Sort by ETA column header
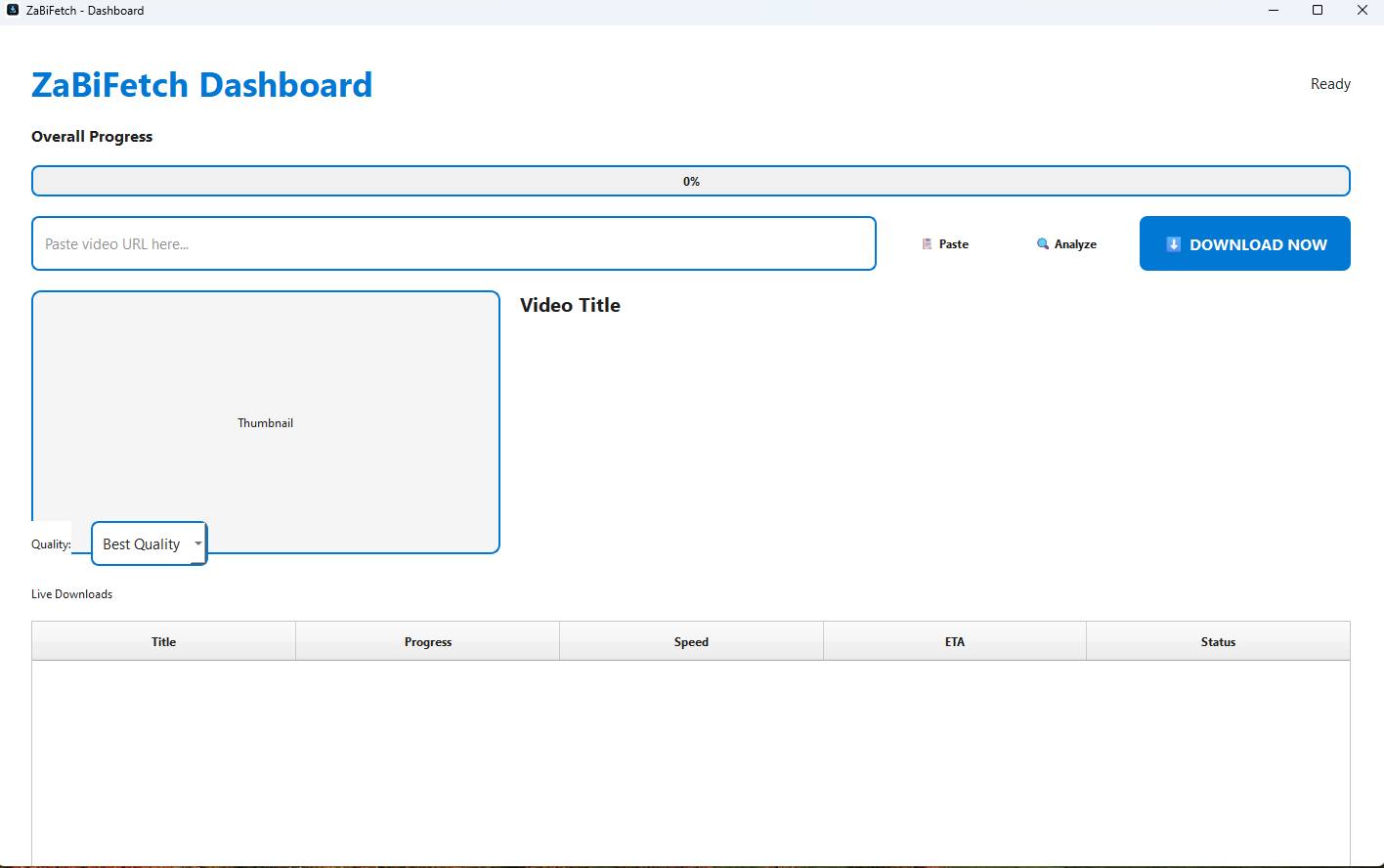1384x868 pixels. 955,641
